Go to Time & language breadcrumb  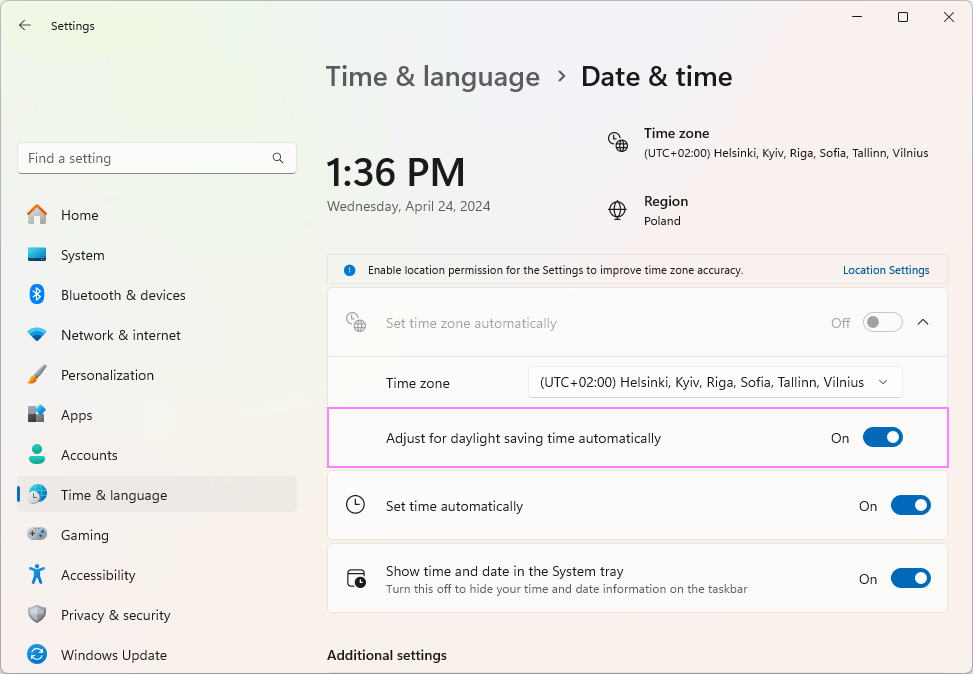pos(433,77)
